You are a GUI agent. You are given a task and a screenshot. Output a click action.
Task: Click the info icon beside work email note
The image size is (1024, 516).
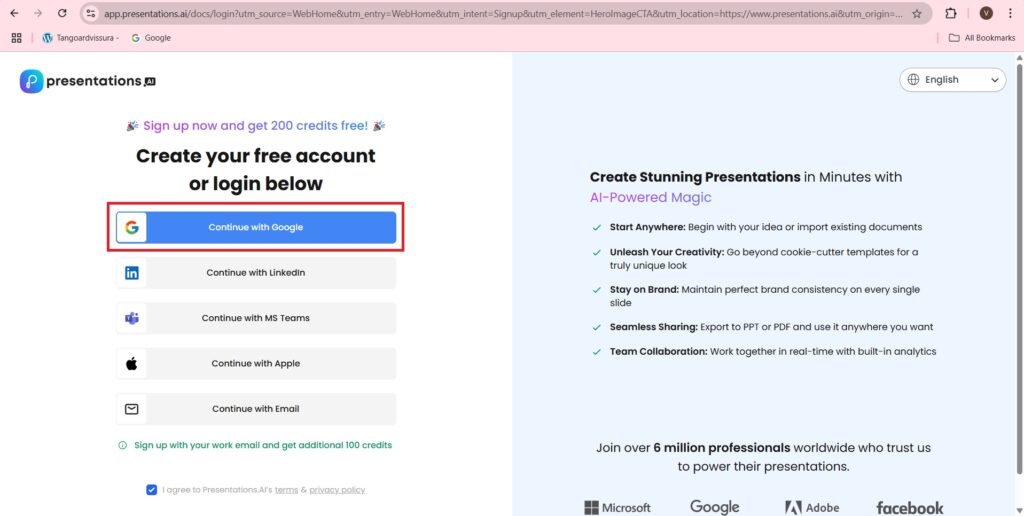click(122, 445)
